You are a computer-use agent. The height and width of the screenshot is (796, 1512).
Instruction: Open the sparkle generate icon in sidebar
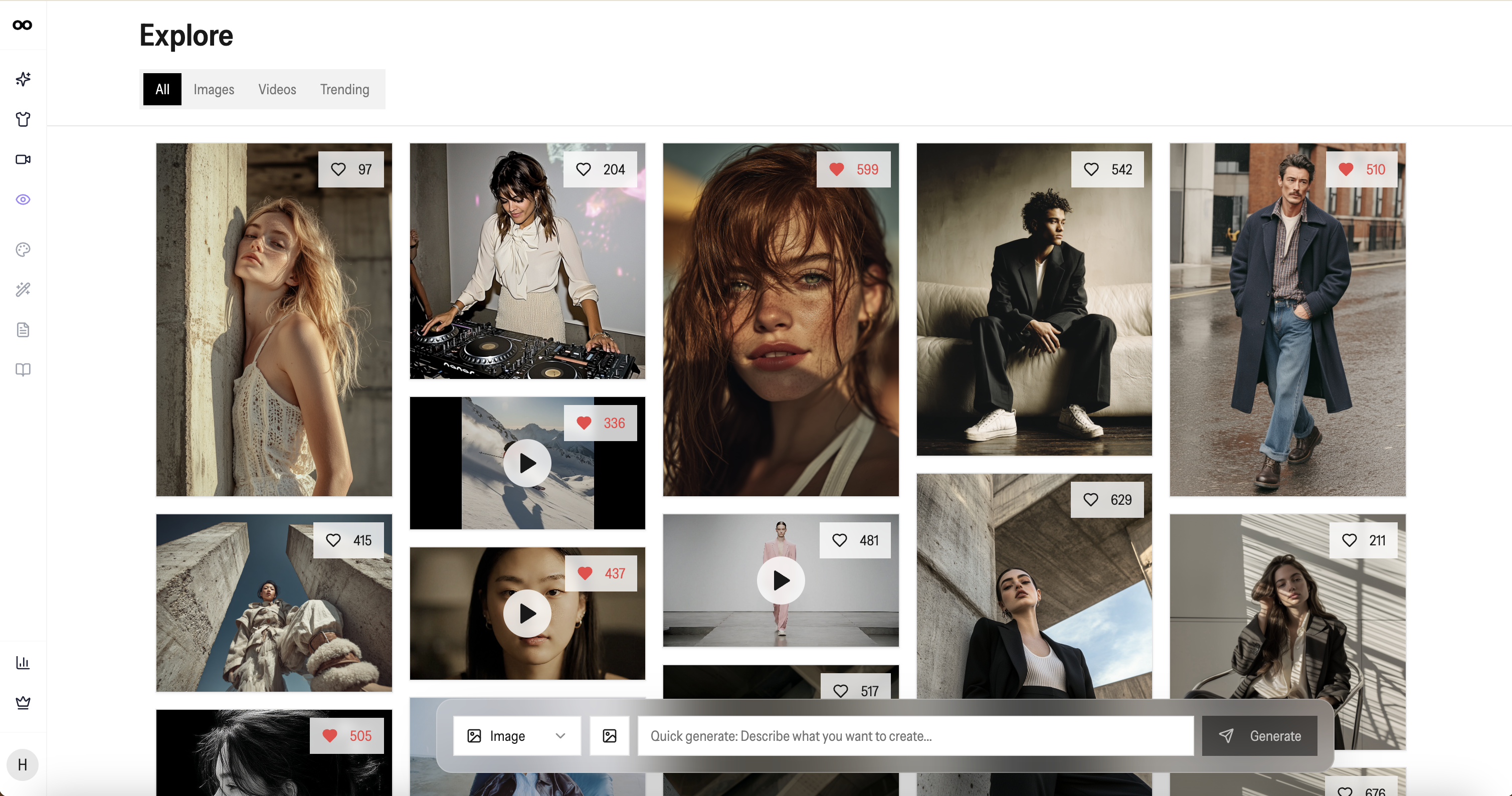coord(23,79)
